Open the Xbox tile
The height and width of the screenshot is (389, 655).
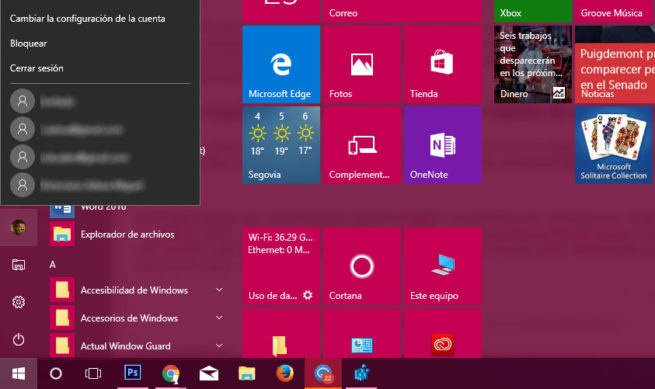[x=533, y=11]
